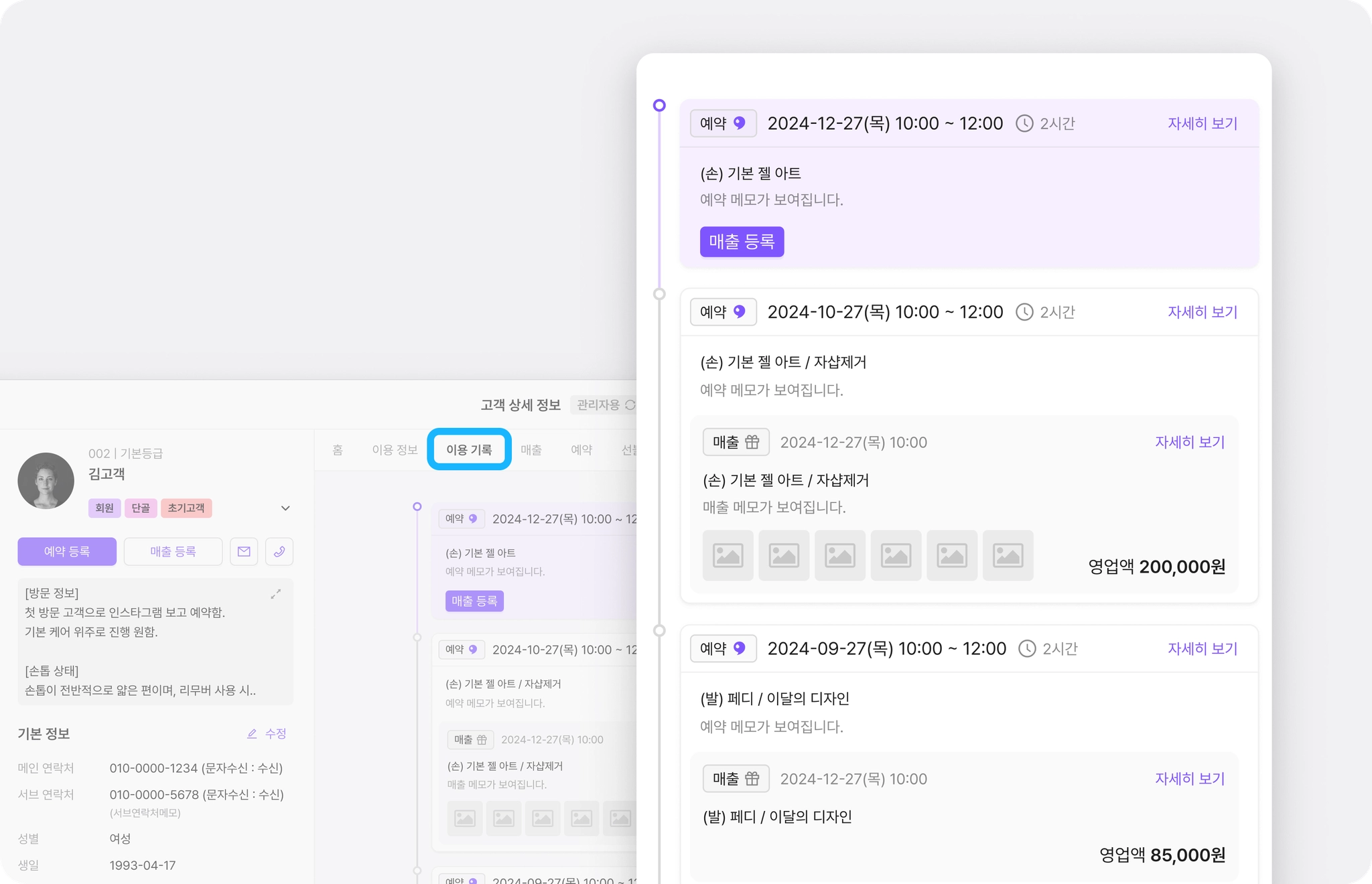Click the 예약 등록 button
The image size is (1372, 884).
67,552
